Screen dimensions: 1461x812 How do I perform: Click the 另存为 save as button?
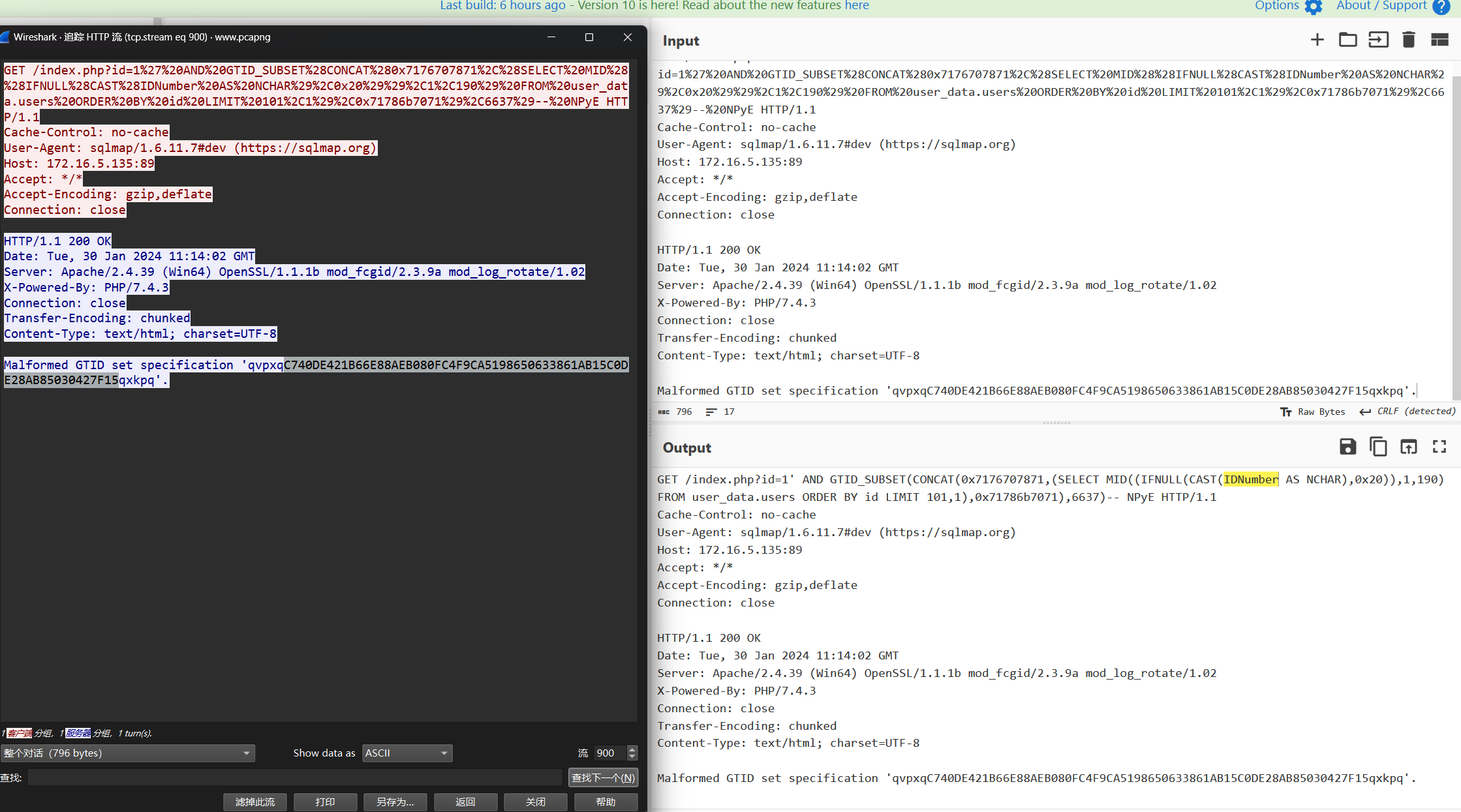click(x=395, y=802)
